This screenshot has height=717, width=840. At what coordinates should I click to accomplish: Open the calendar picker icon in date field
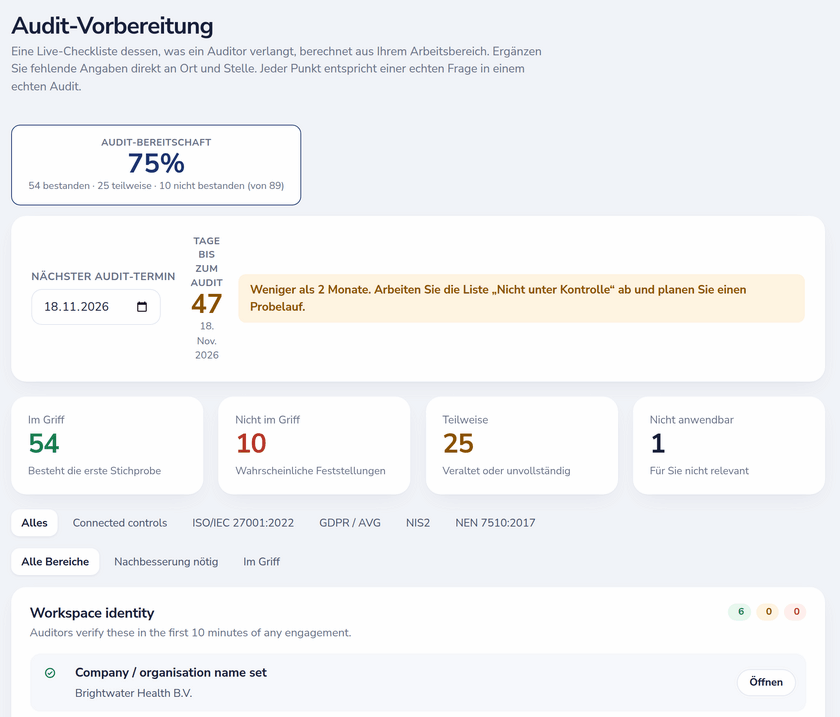pos(142,307)
